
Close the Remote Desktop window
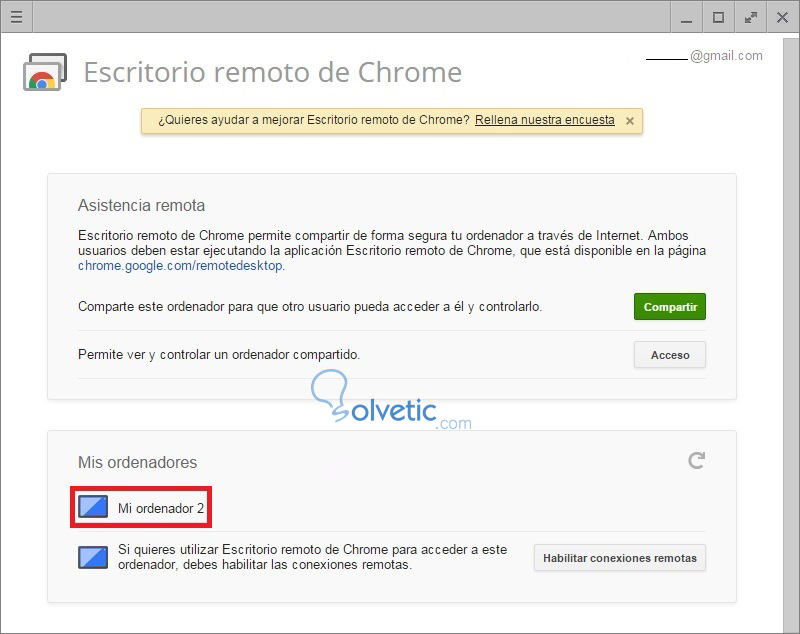coord(782,17)
